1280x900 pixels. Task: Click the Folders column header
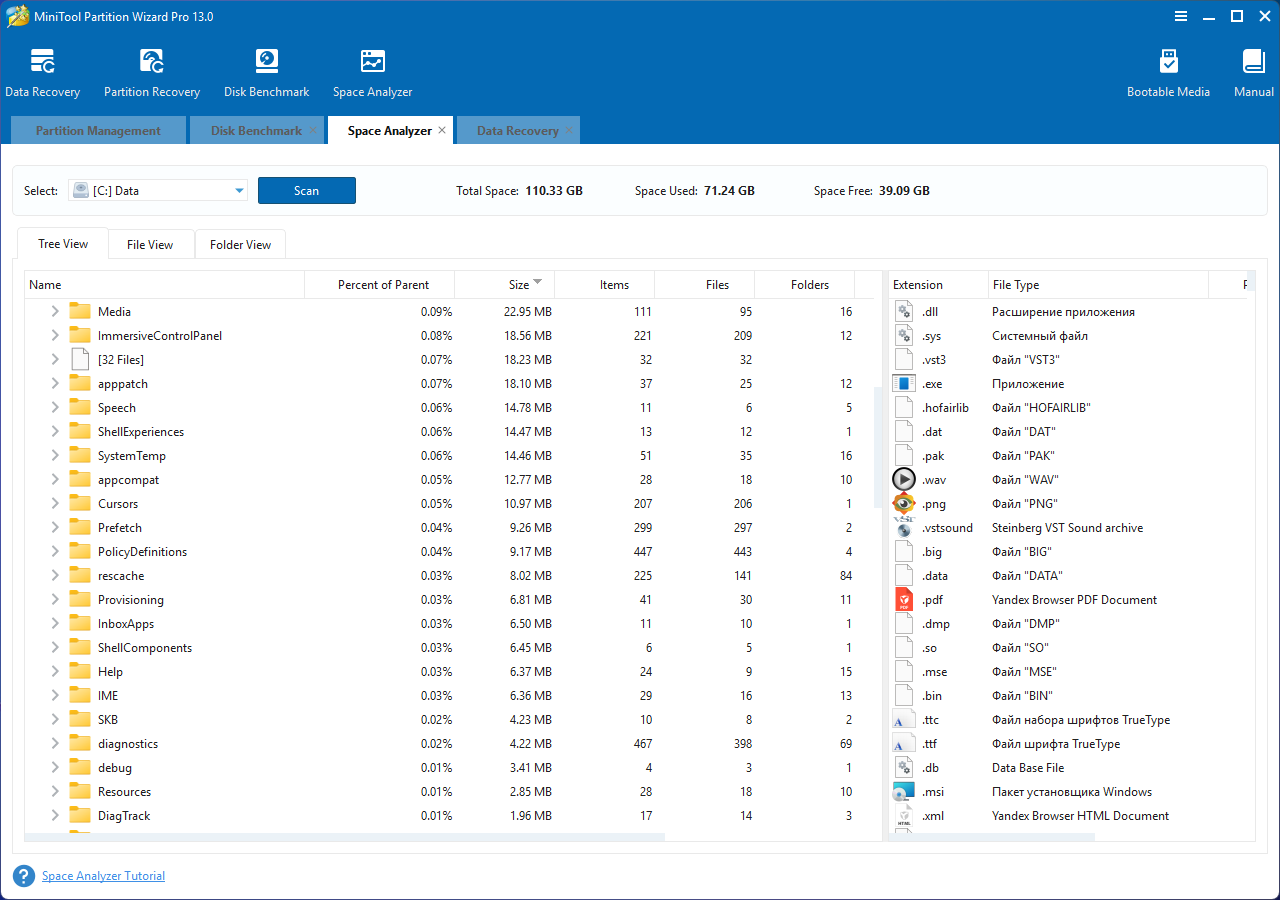tap(805, 285)
